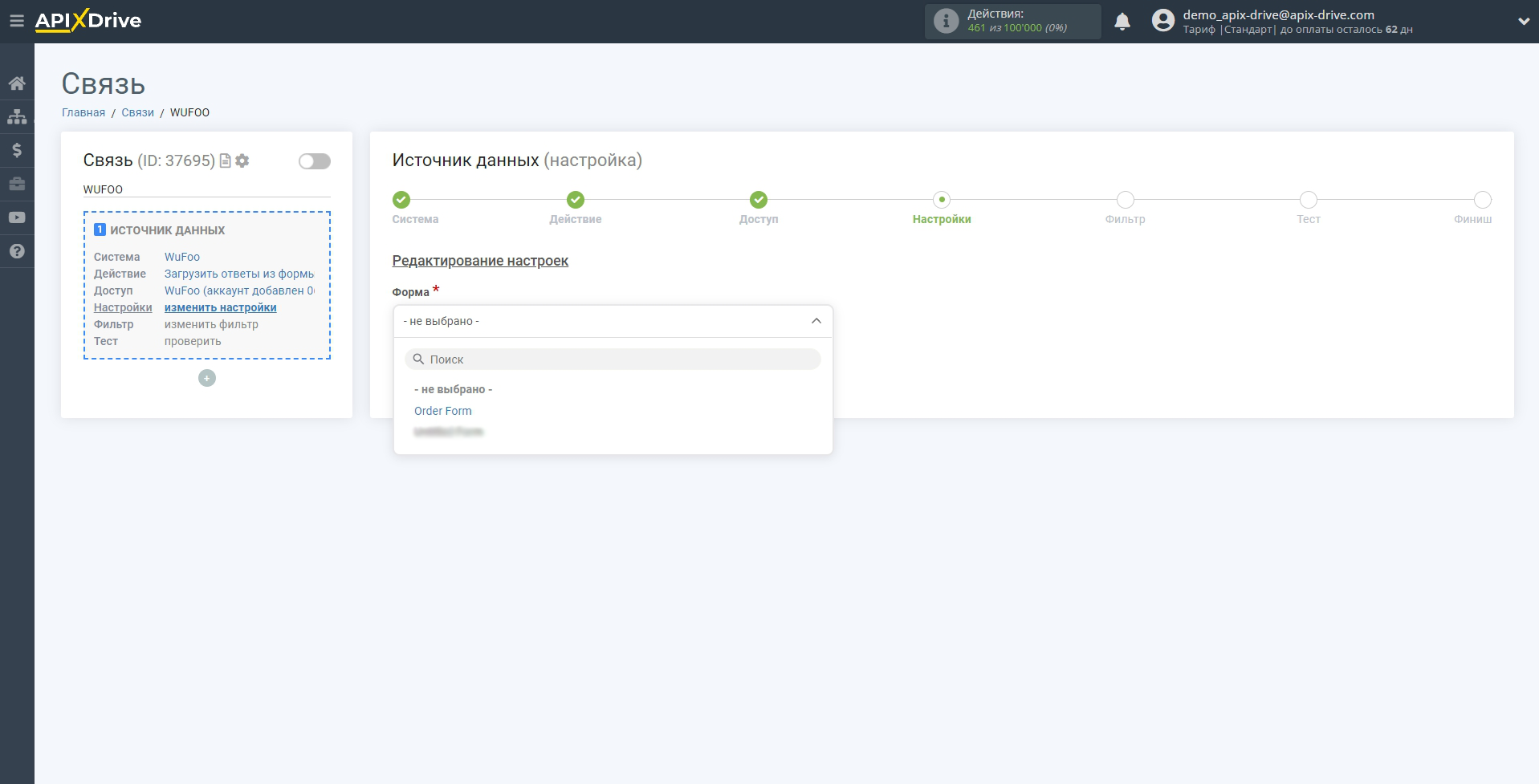Viewport: 1539px width, 784px height.
Task: Select the blurred form option below Order Form
Action: 449,432
